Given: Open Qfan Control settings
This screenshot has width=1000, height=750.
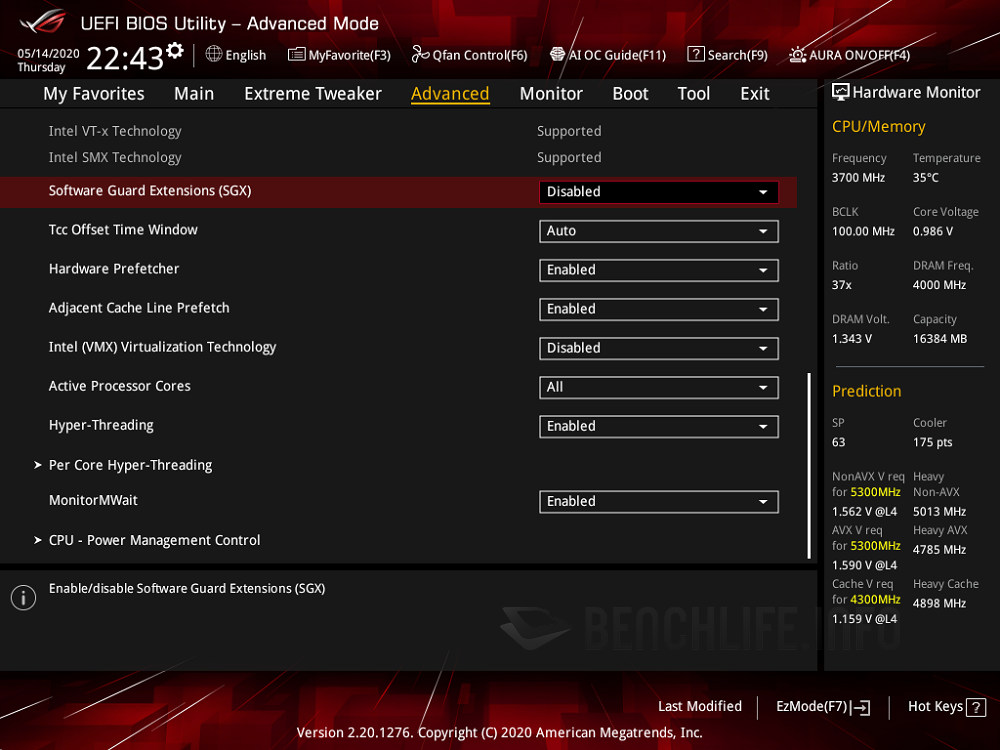Looking at the screenshot, I should coord(470,55).
